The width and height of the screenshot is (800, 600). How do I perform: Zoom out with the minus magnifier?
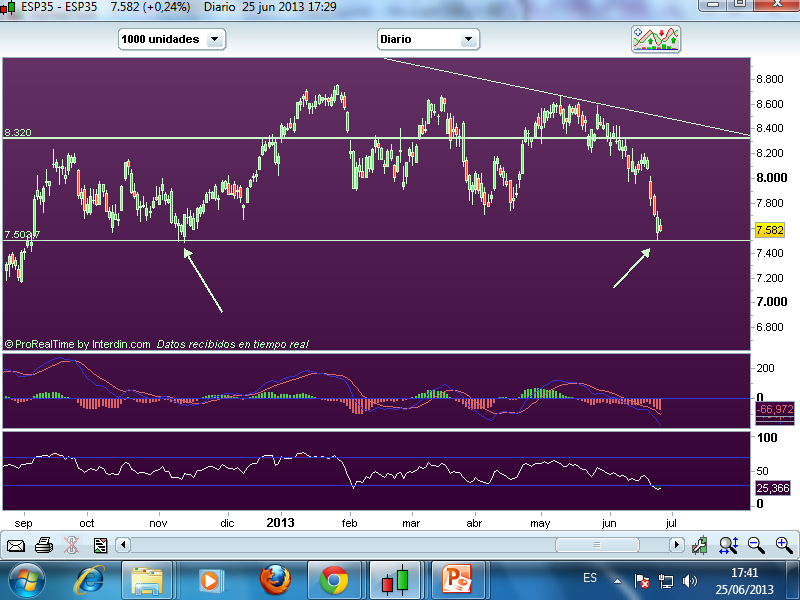[756, 545]
